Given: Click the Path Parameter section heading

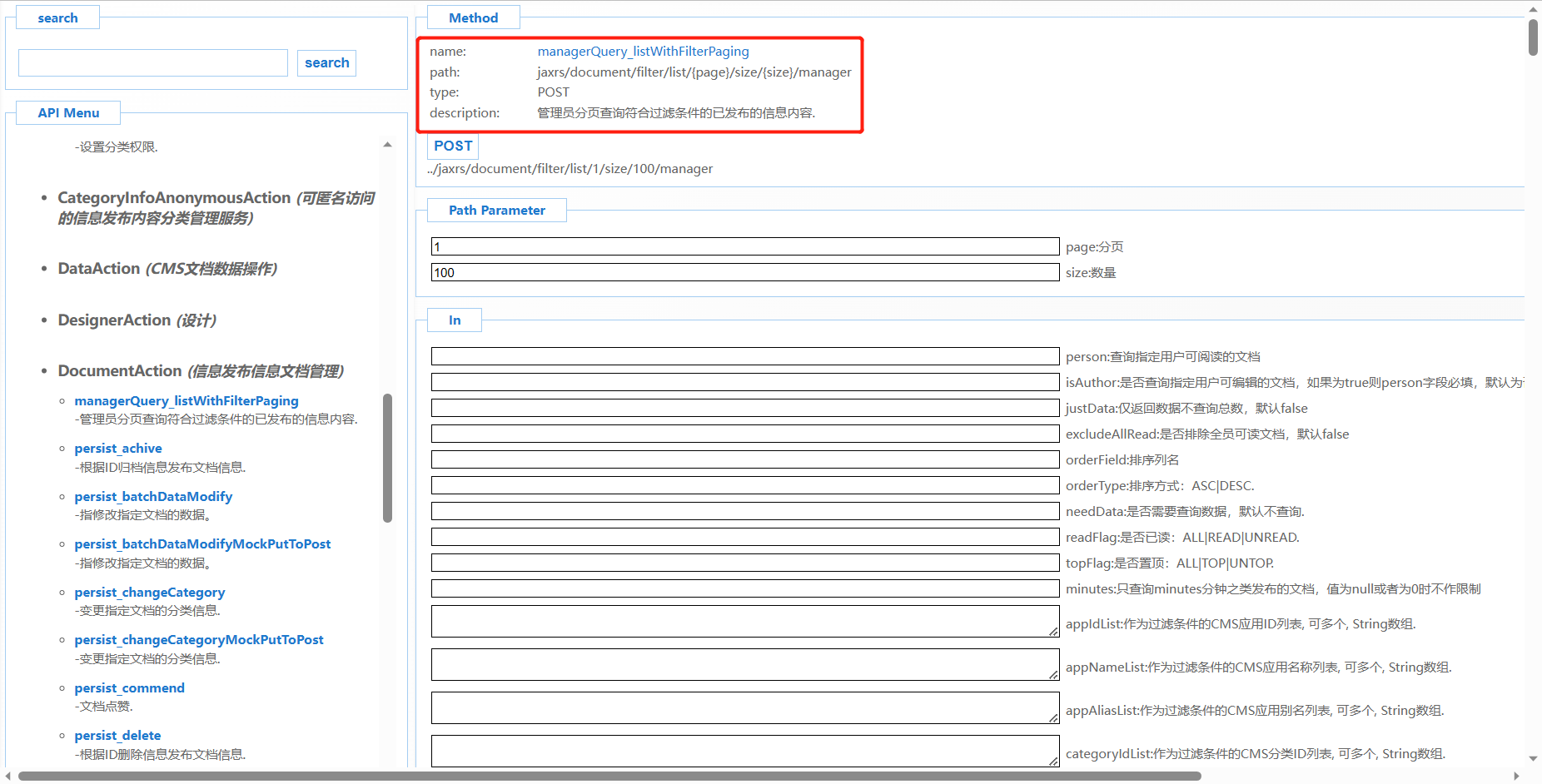Looking at the screenshot, I should [497, 211].
